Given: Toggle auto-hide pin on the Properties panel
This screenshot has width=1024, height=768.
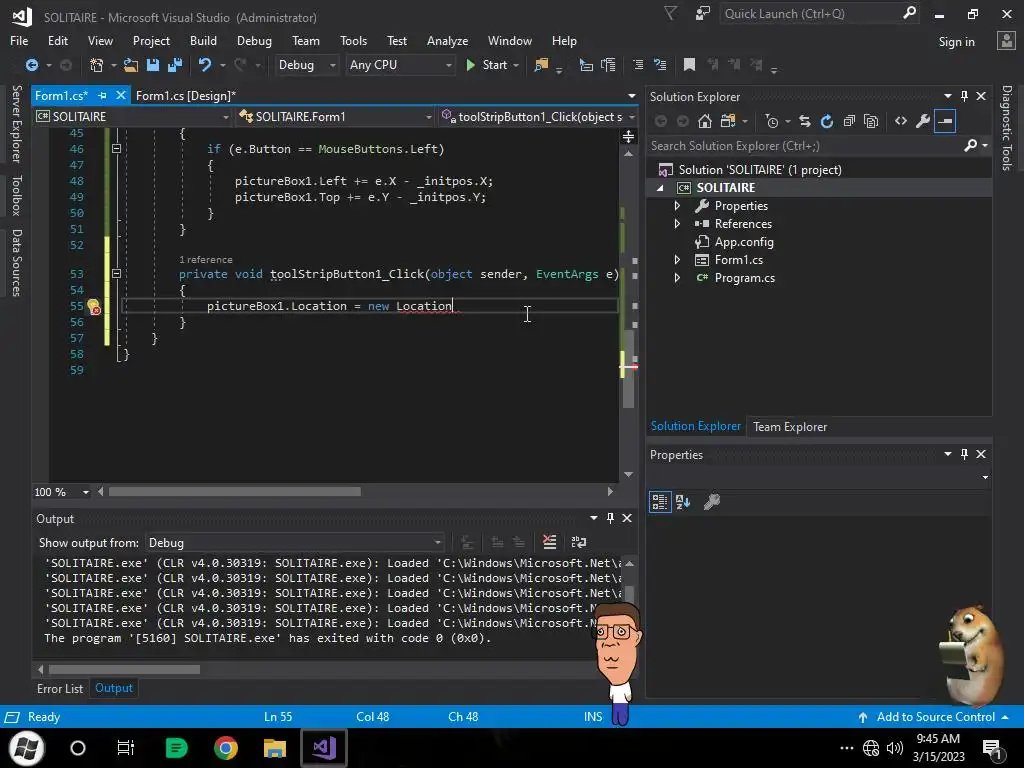Looking at the screenshot, I should pyautogui.click(x=965, y=454).
